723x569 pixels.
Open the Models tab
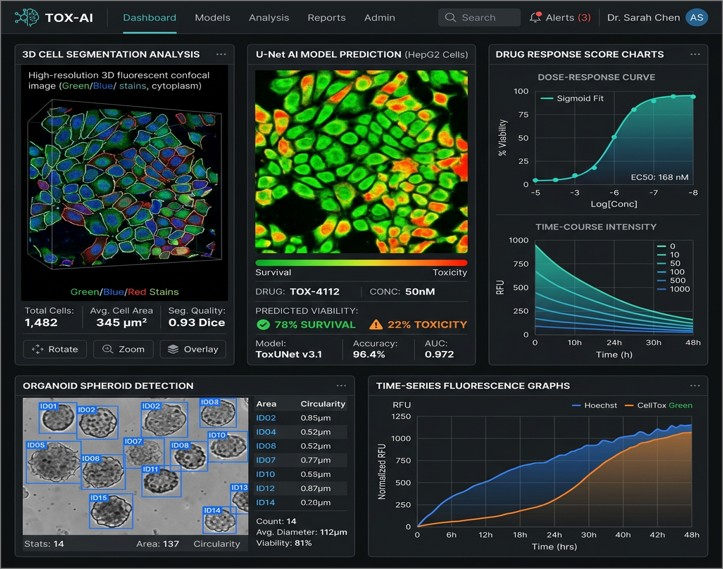coord(213,18)
